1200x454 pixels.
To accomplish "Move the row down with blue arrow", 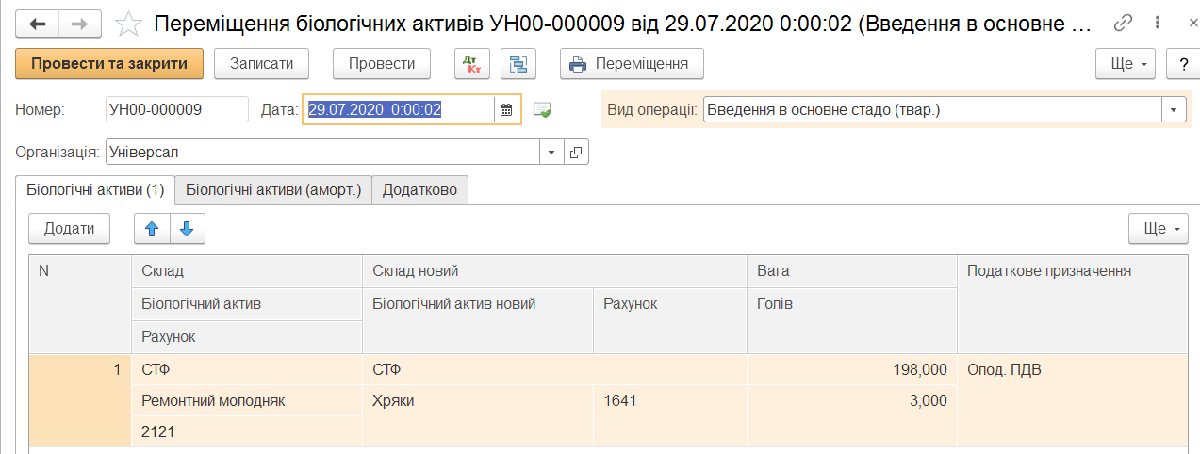I will tap(187, 229).
